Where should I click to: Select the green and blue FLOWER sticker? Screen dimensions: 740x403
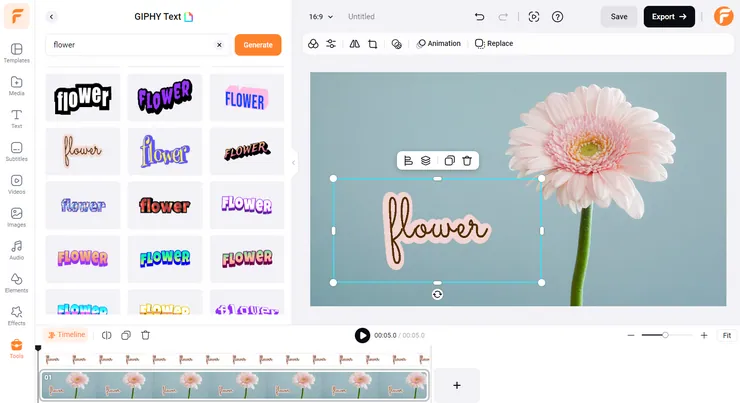[165, 259]
